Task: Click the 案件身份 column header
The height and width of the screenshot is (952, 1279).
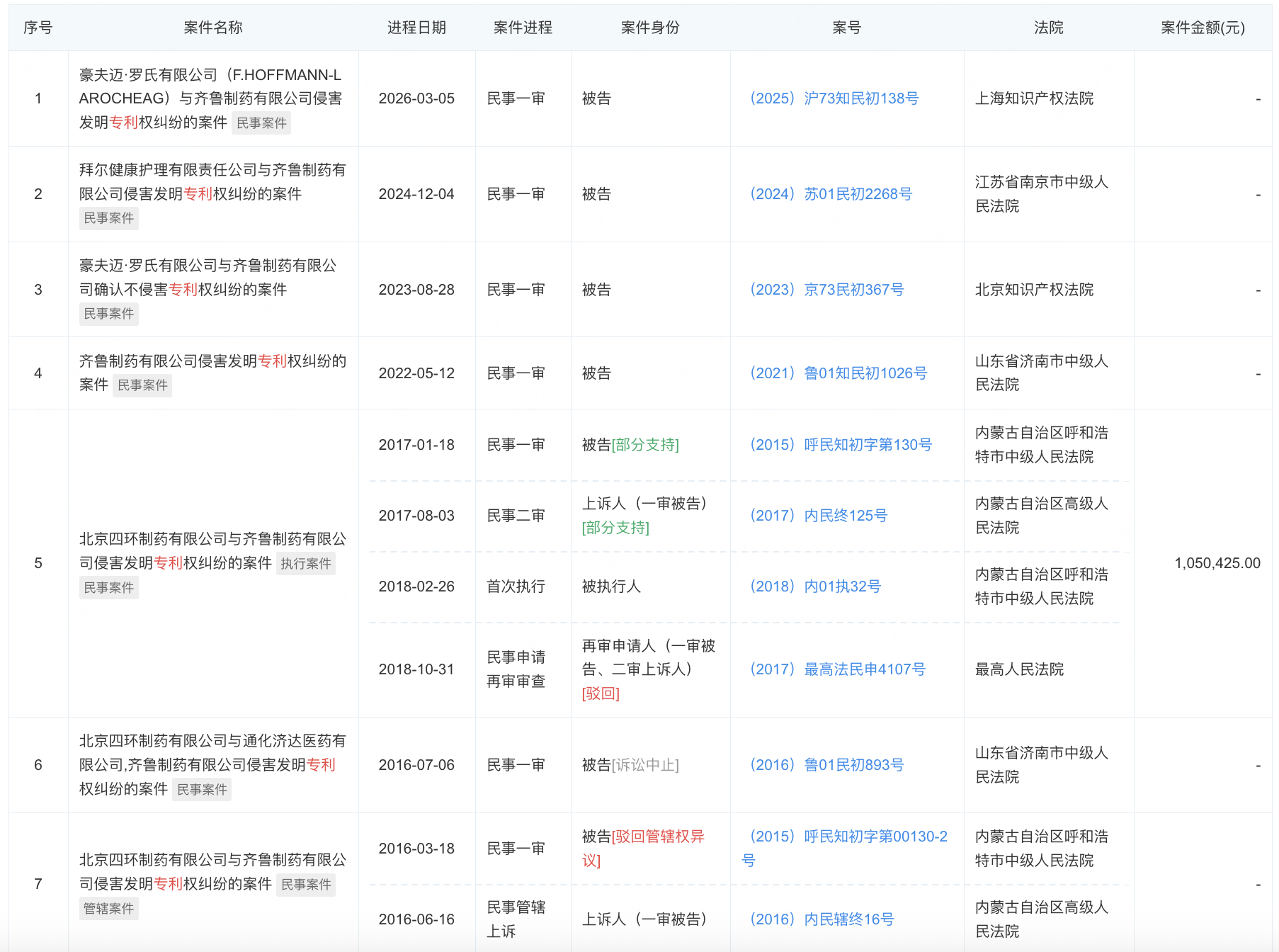Action: (x=650, y=28)
